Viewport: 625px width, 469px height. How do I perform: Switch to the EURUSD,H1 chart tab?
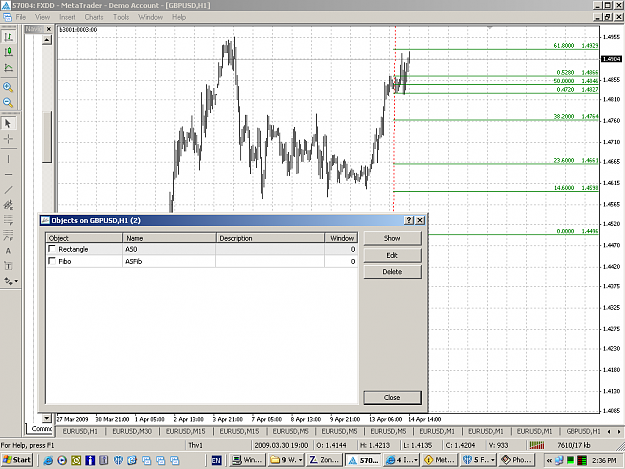click(x=80, y=431)
